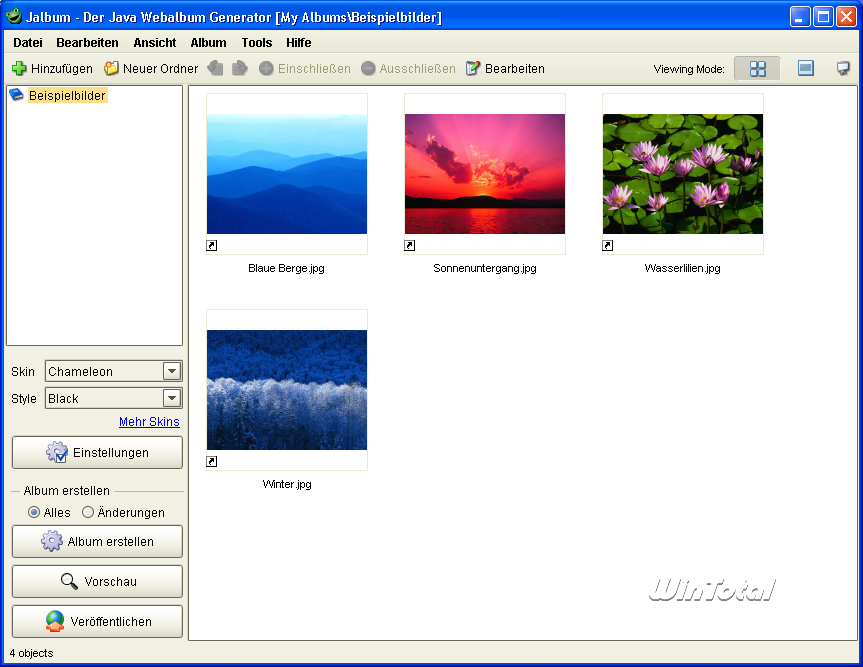Click the forward arrow in toolbar
Viewport: 863px width, 667px height.
(239, 69)
